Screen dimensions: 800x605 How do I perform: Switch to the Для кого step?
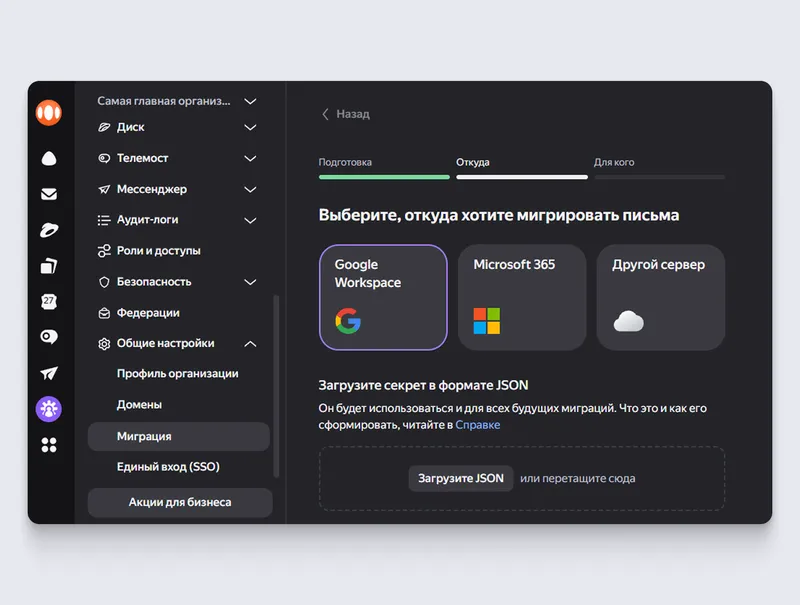point(614,162)
